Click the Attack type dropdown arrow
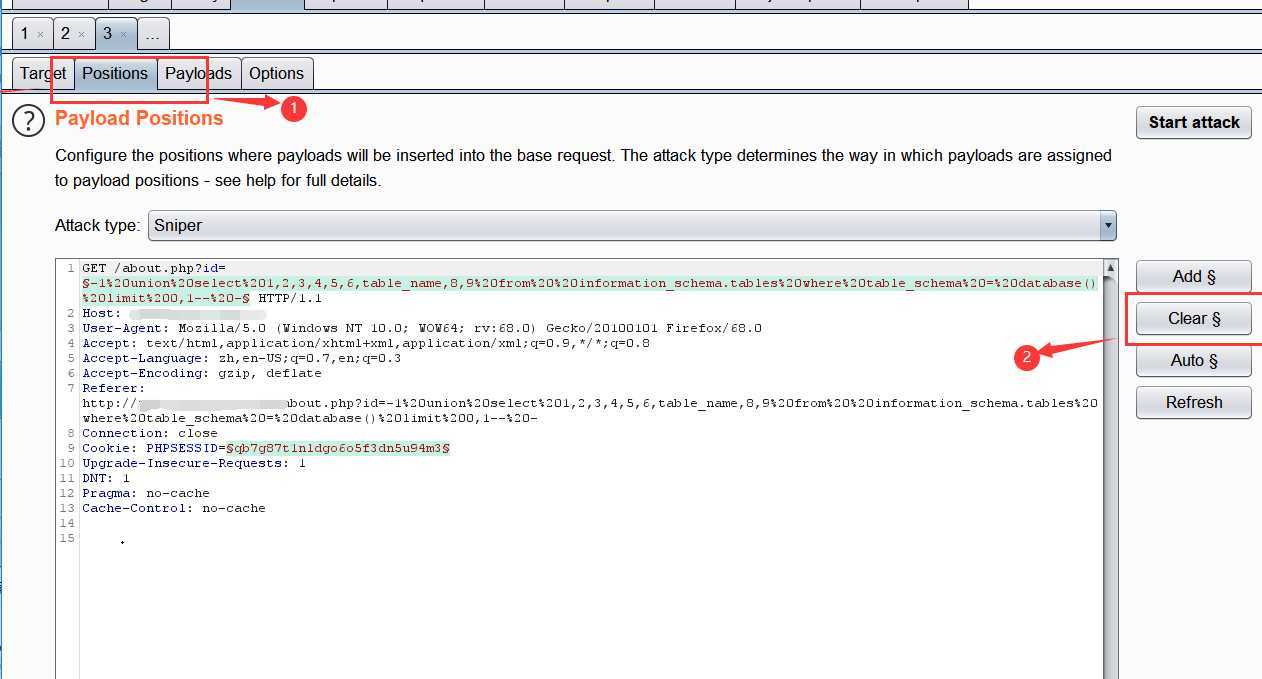1262x679 pixels. [x=1107, y=225]
